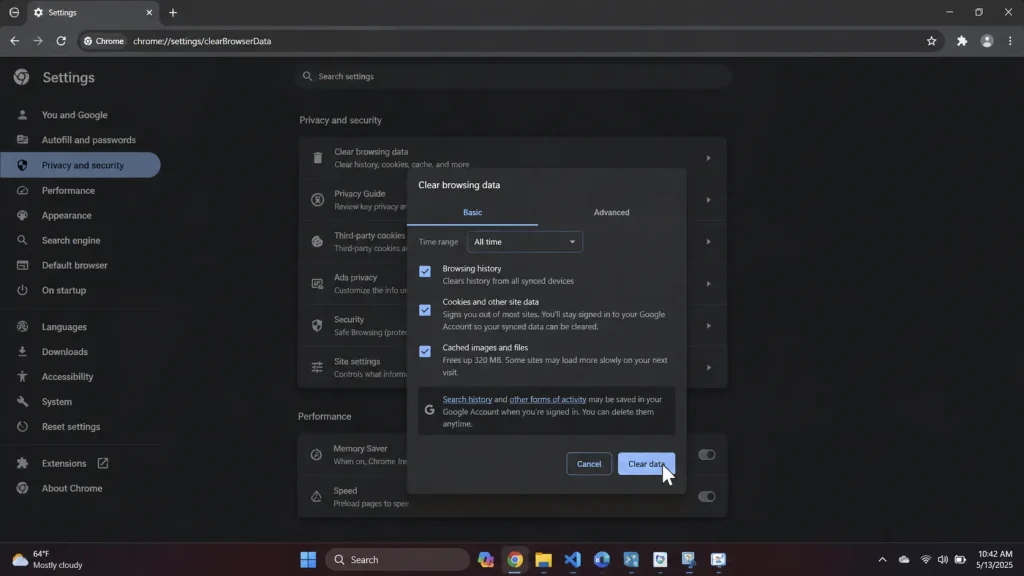Open the Search engine settings

(x=71, y=240)
